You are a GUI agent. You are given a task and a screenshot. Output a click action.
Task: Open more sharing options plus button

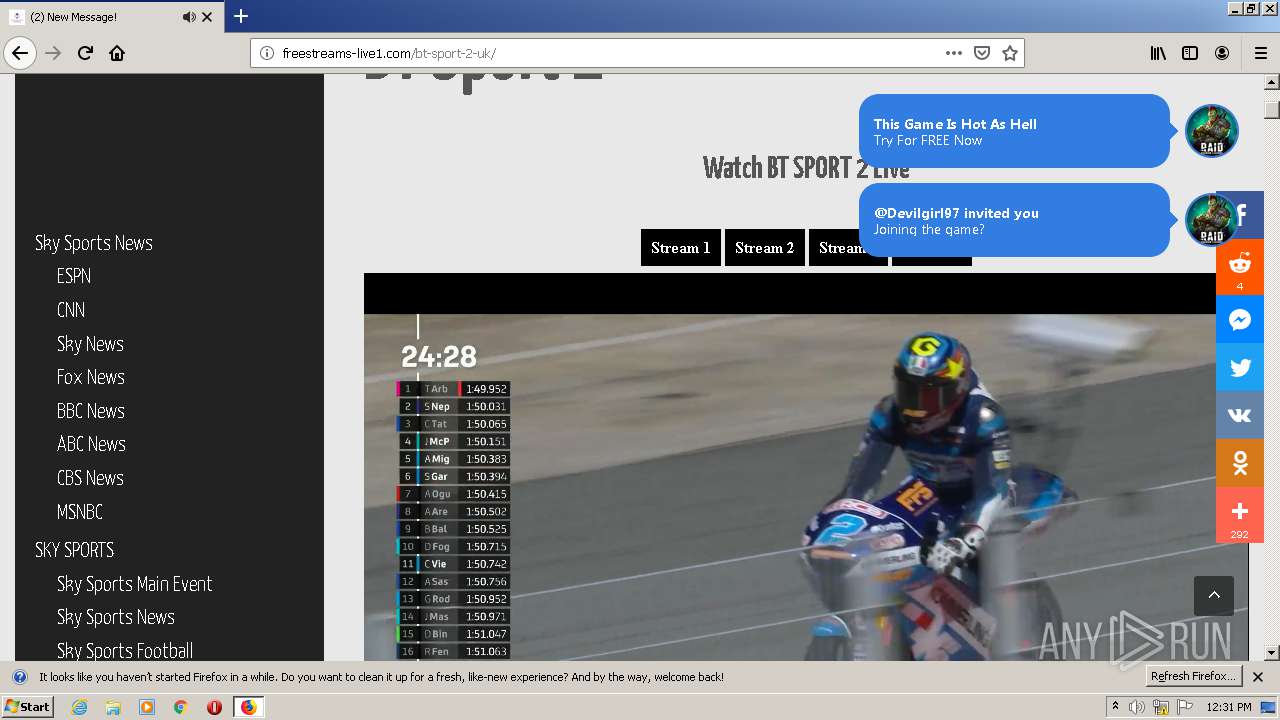click(1240, 515)
